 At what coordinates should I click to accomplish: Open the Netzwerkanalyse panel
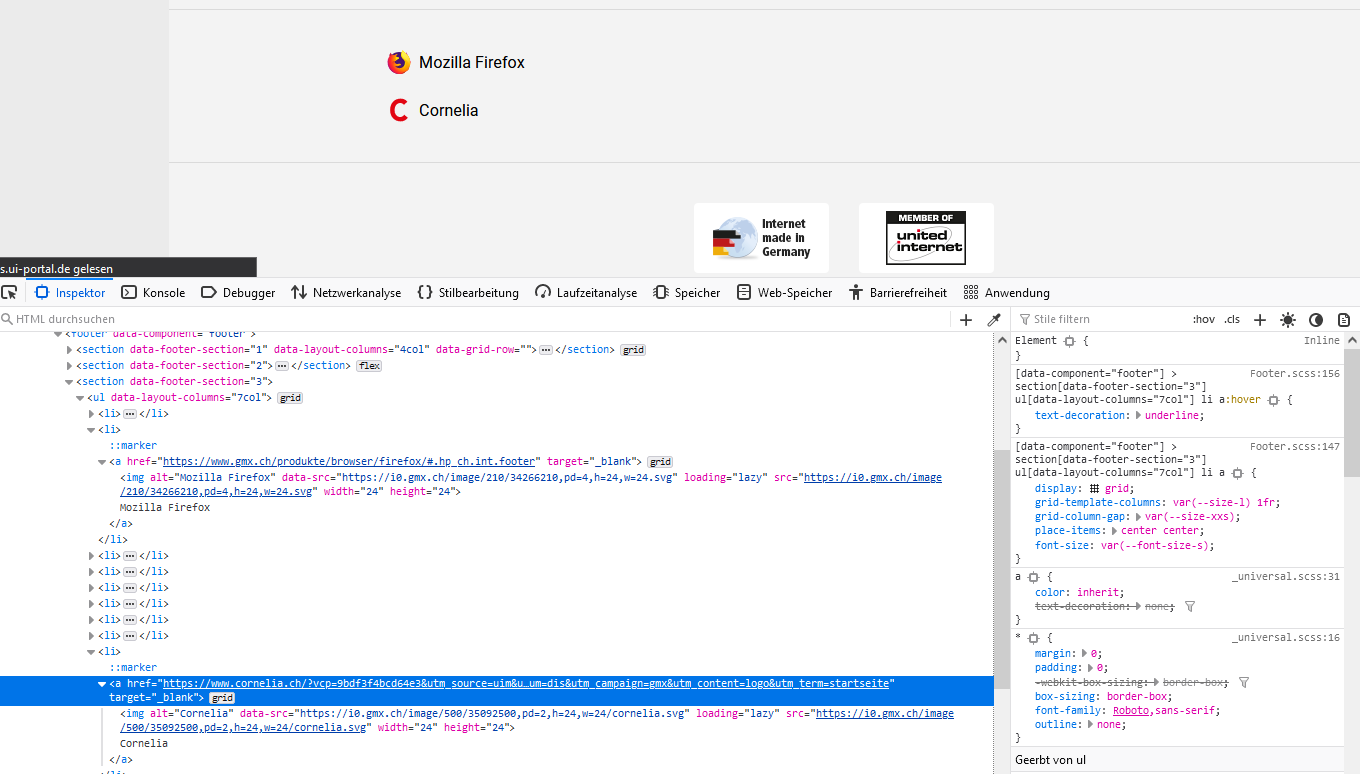pos(346,292)
